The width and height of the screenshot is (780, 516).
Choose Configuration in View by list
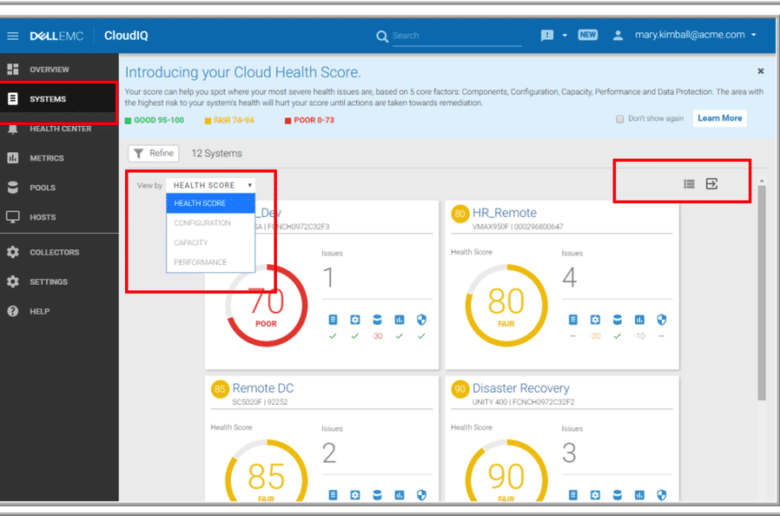(211, 223)
